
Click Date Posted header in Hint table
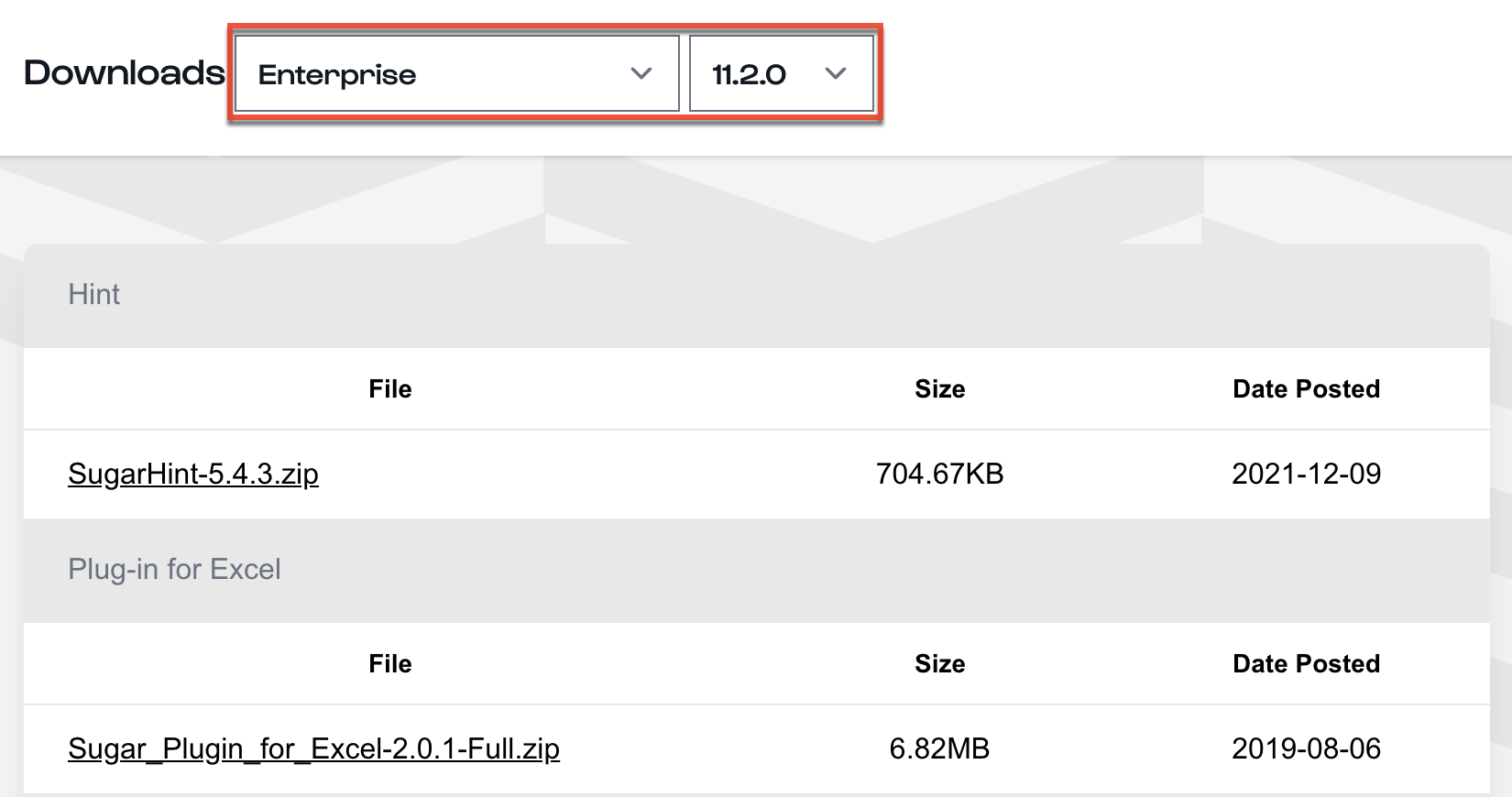pyautogui.click(x=1306, y=388)
